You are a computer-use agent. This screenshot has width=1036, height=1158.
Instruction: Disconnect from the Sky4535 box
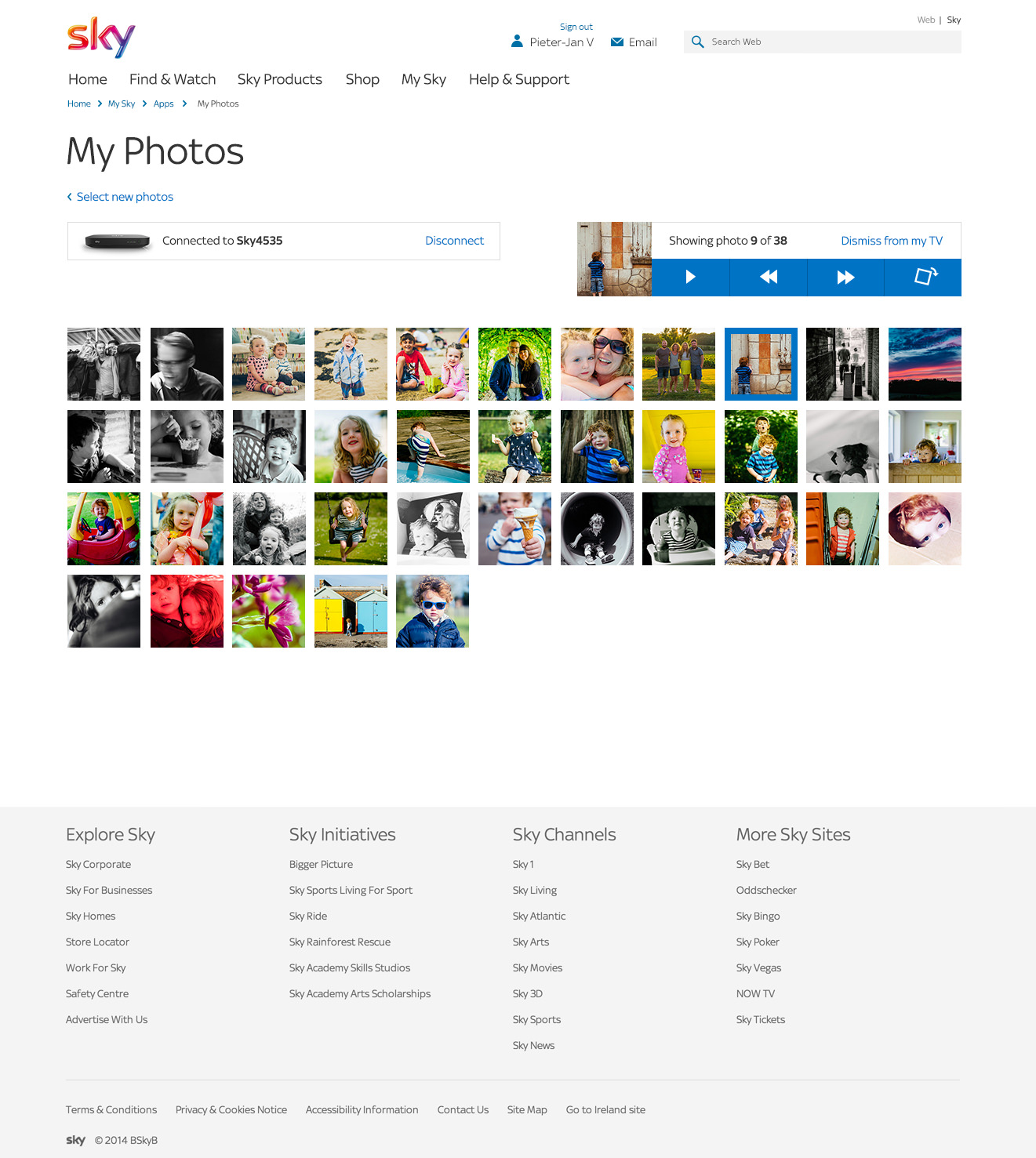coord(454,241)
